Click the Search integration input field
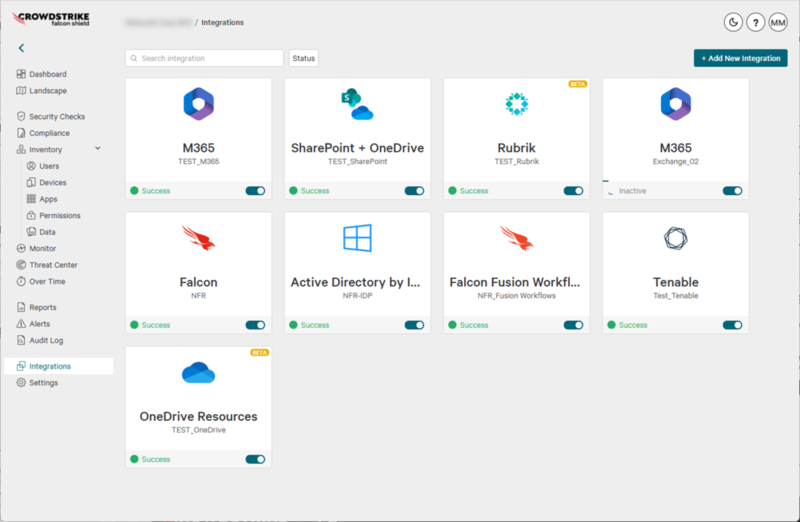The image size is (800, 522). 204,58
